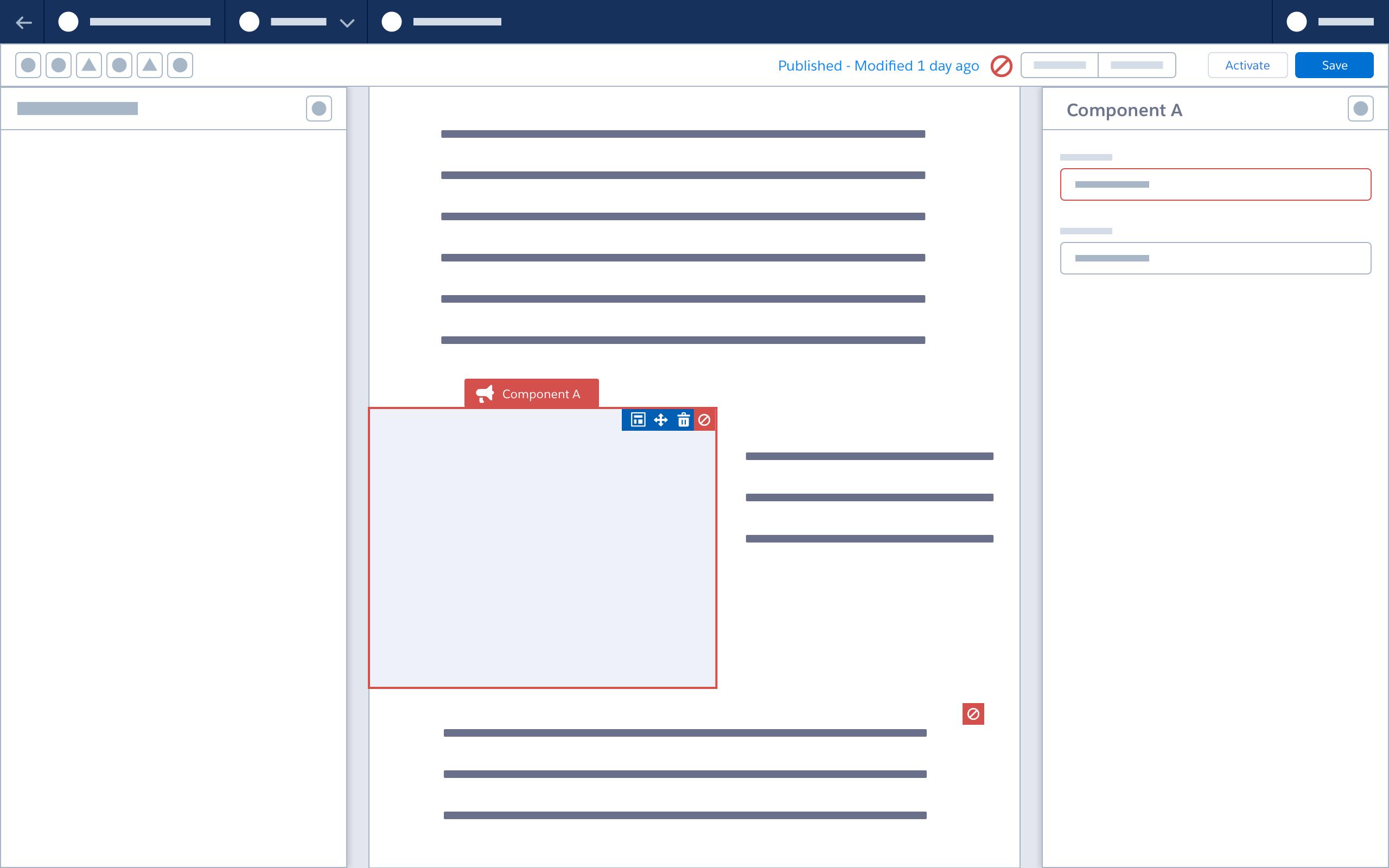Screen dimensions: 1389x868
Task: Click the red prohibit icon below Component A
Action: [x=973, y=713]
